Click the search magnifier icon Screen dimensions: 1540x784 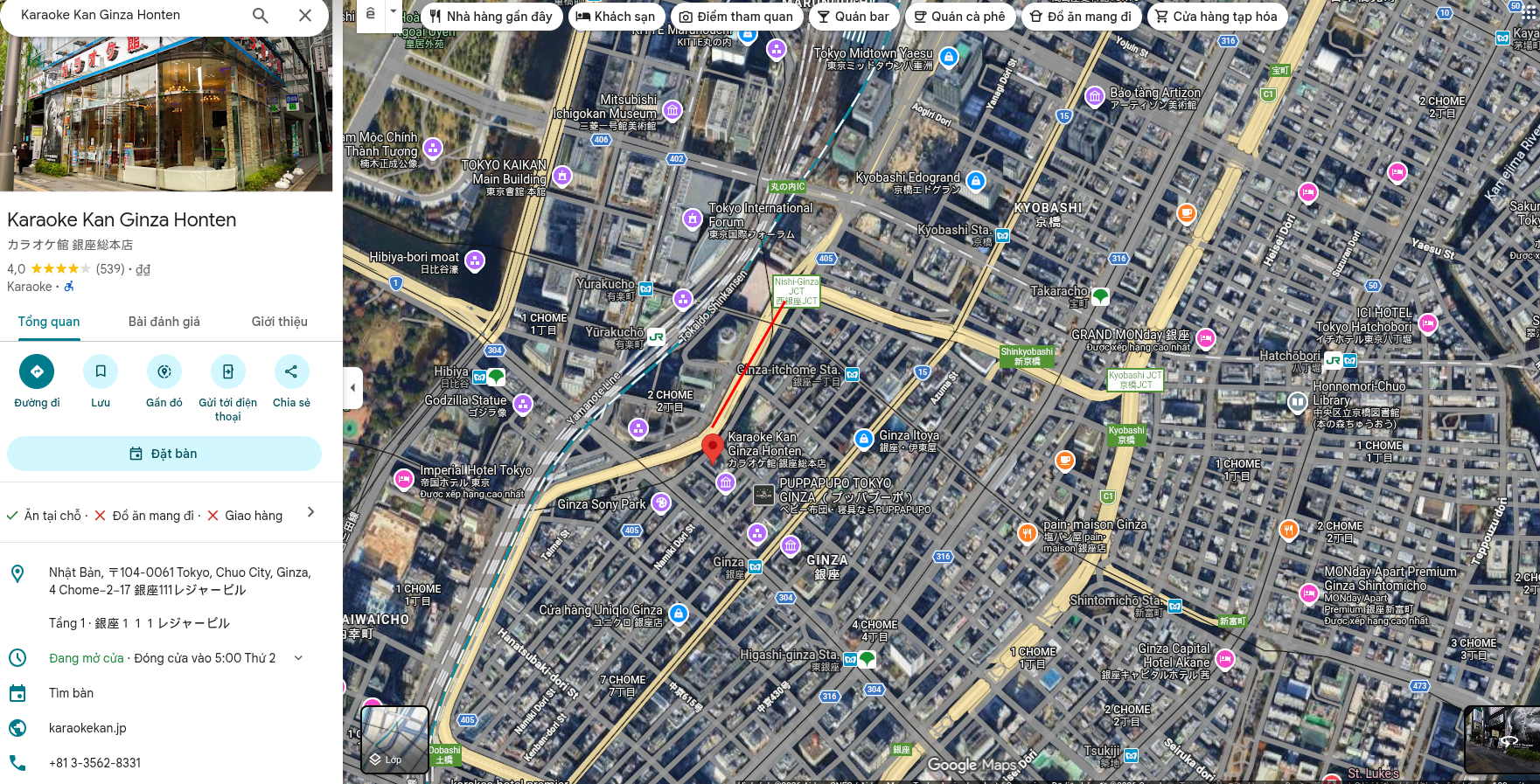tap(260, 15)
